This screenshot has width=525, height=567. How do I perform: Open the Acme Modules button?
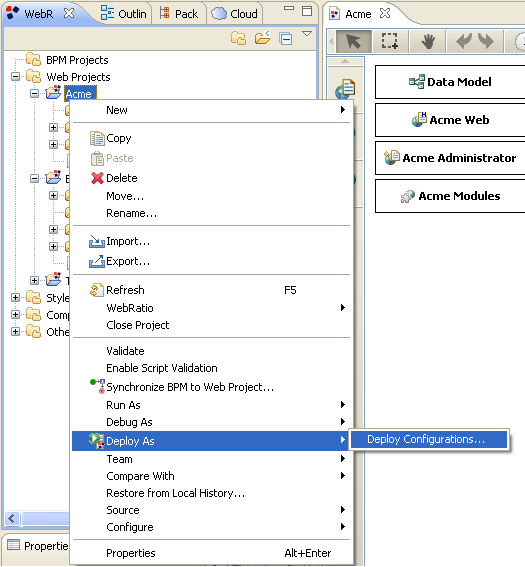(x=450, y=196)
